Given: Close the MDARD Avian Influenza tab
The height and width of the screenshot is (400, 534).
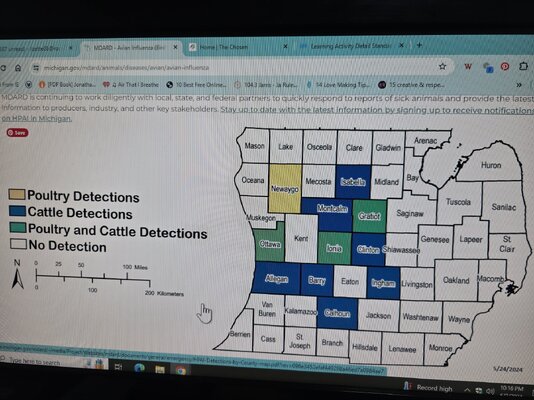Looking at the screenshot, I should (175, 47).
